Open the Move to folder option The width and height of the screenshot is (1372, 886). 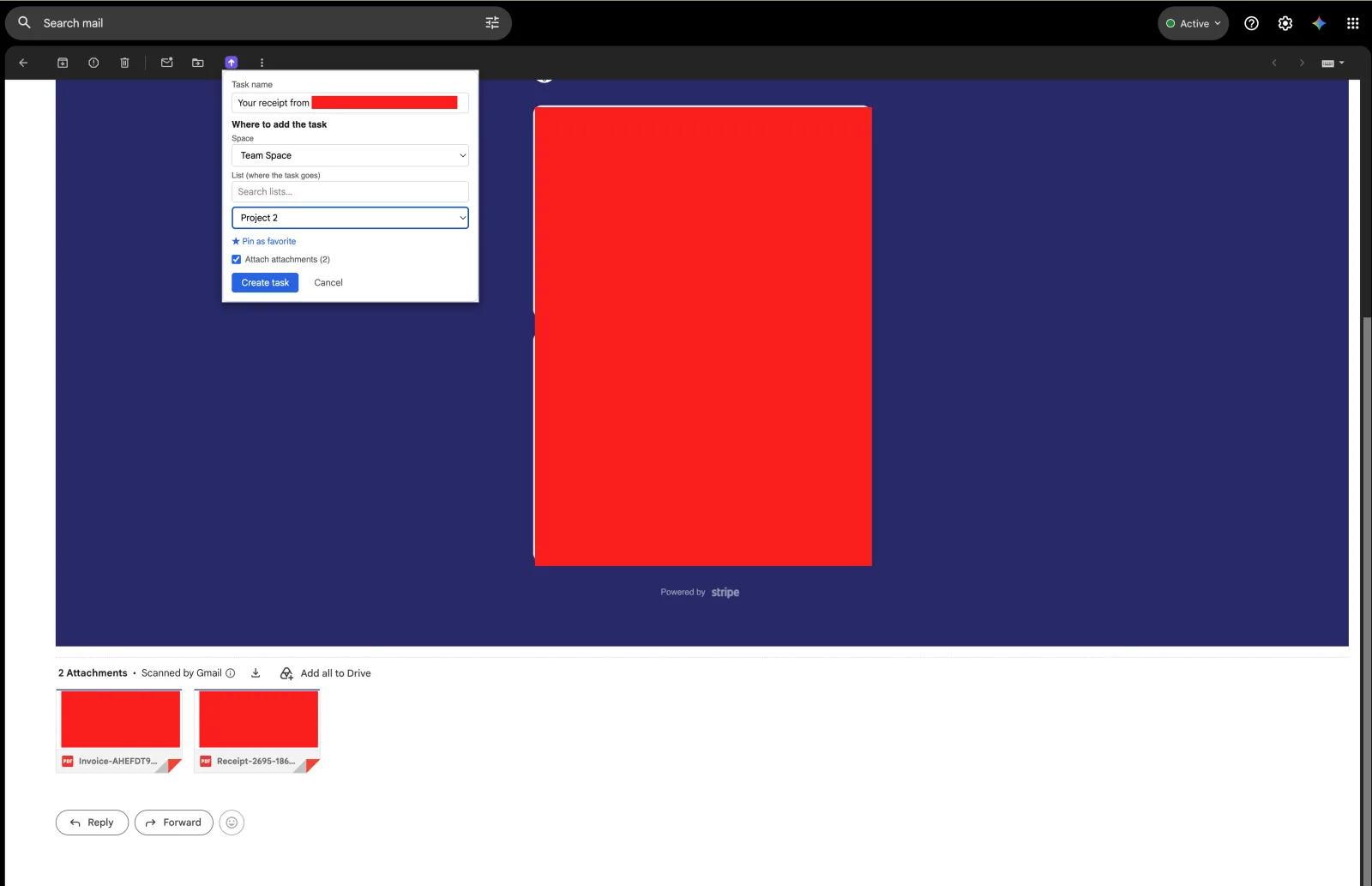[x=198, y=63]
